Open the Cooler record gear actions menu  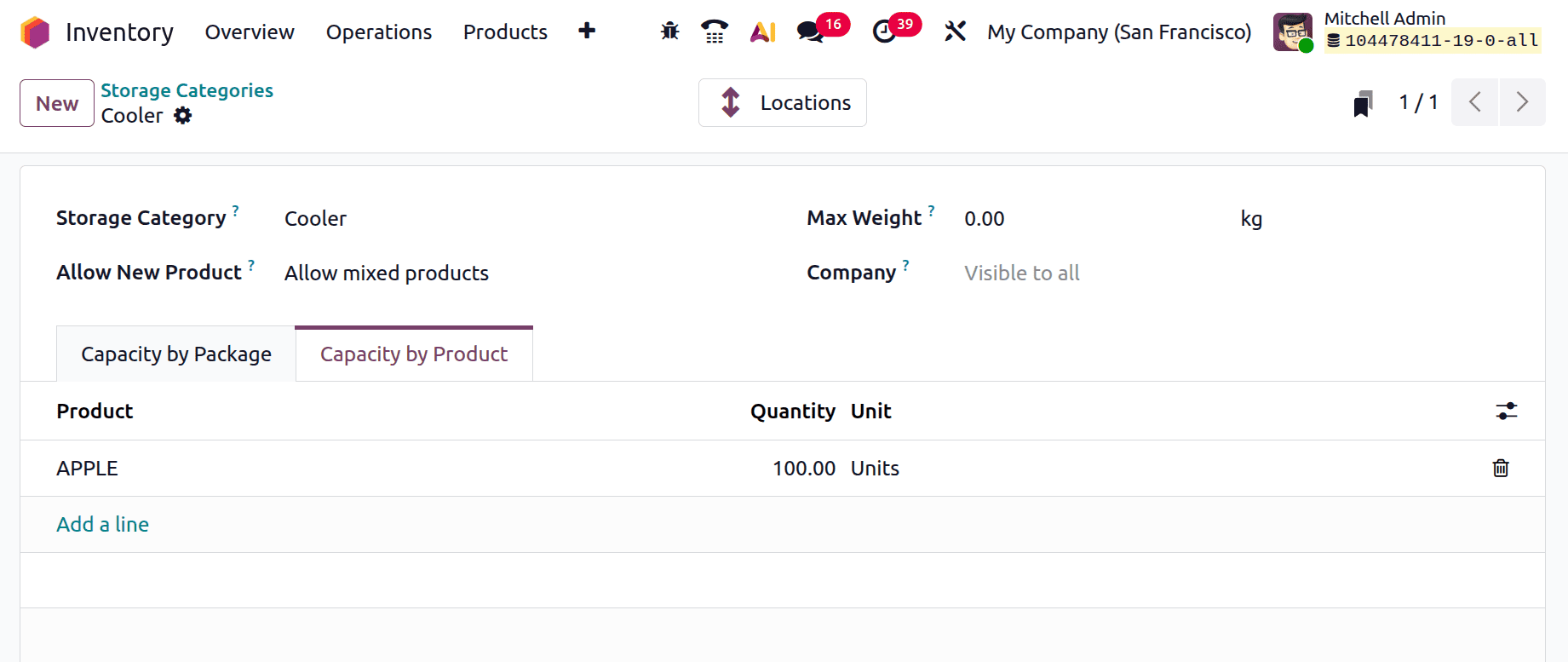pyautogui.click(x=183, y=116)
